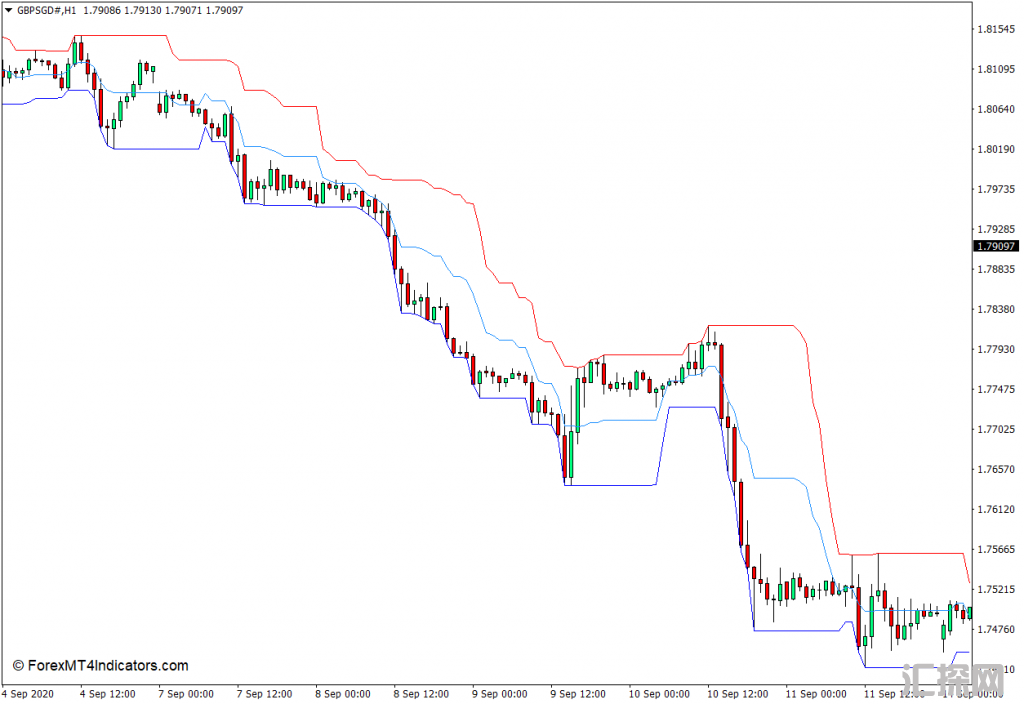Select the 4 Sep 2020 date label
Screen dimensions: 1024x704
coord(29,694)
